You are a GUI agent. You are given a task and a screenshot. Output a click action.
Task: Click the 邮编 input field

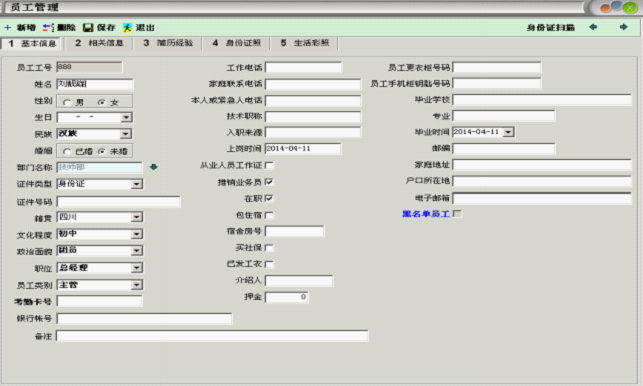pyautogui.click(x=504, y=148)
